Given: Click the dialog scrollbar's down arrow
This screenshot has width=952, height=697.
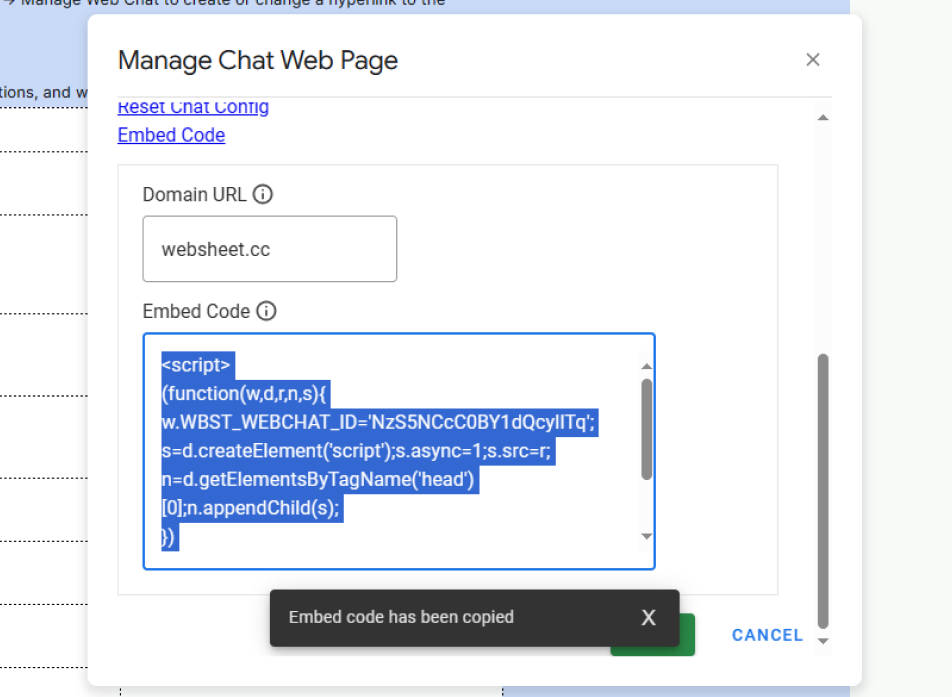Looking at the screenshot, I should 822,640.
